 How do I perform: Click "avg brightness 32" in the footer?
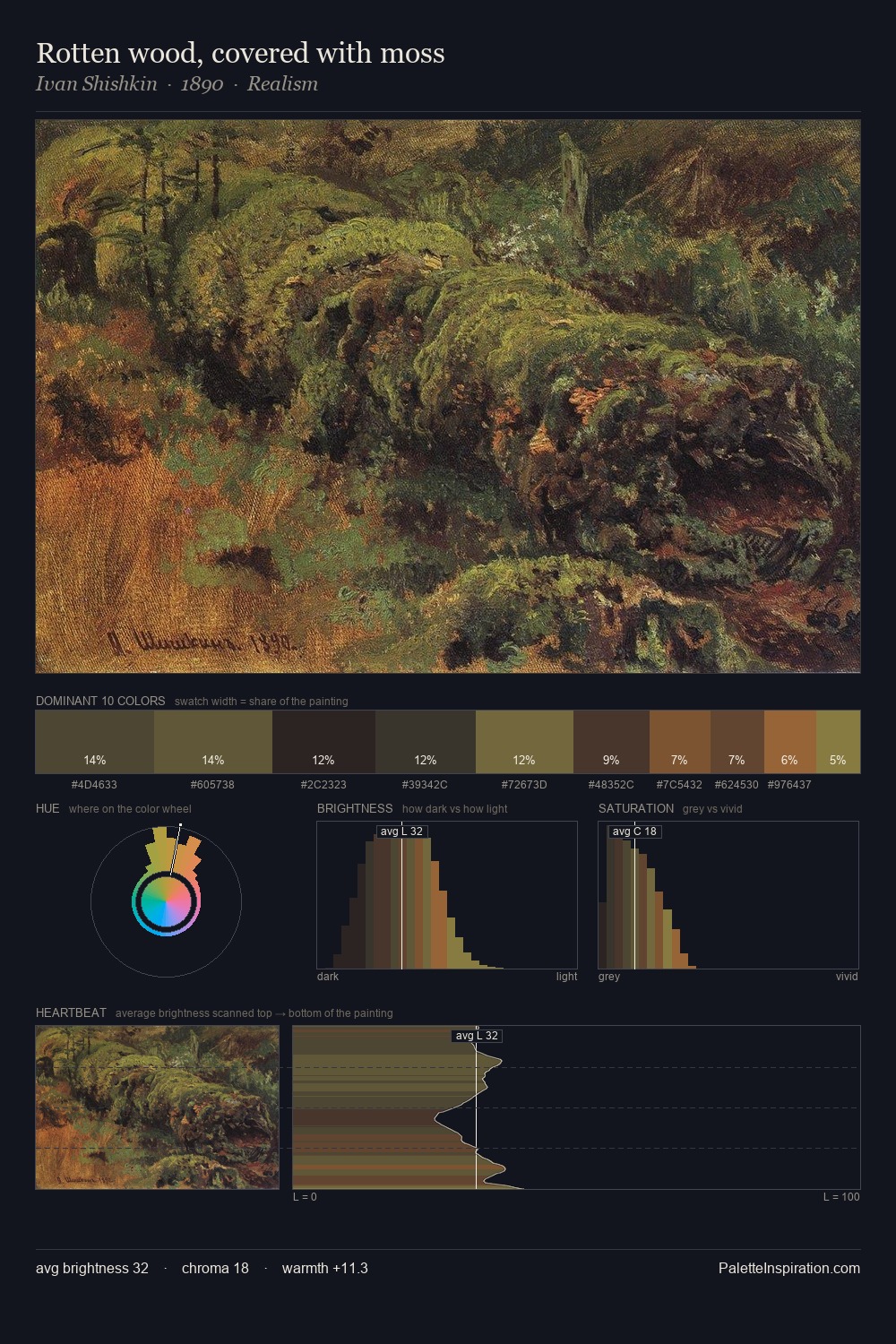click(92, 1268)
